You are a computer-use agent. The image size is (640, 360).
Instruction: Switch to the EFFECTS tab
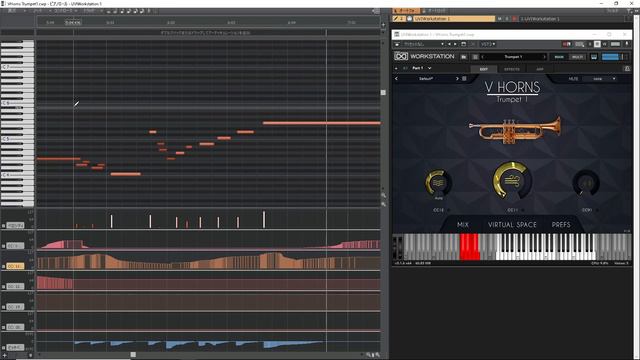pyautogui.click(x=512, y=69)
